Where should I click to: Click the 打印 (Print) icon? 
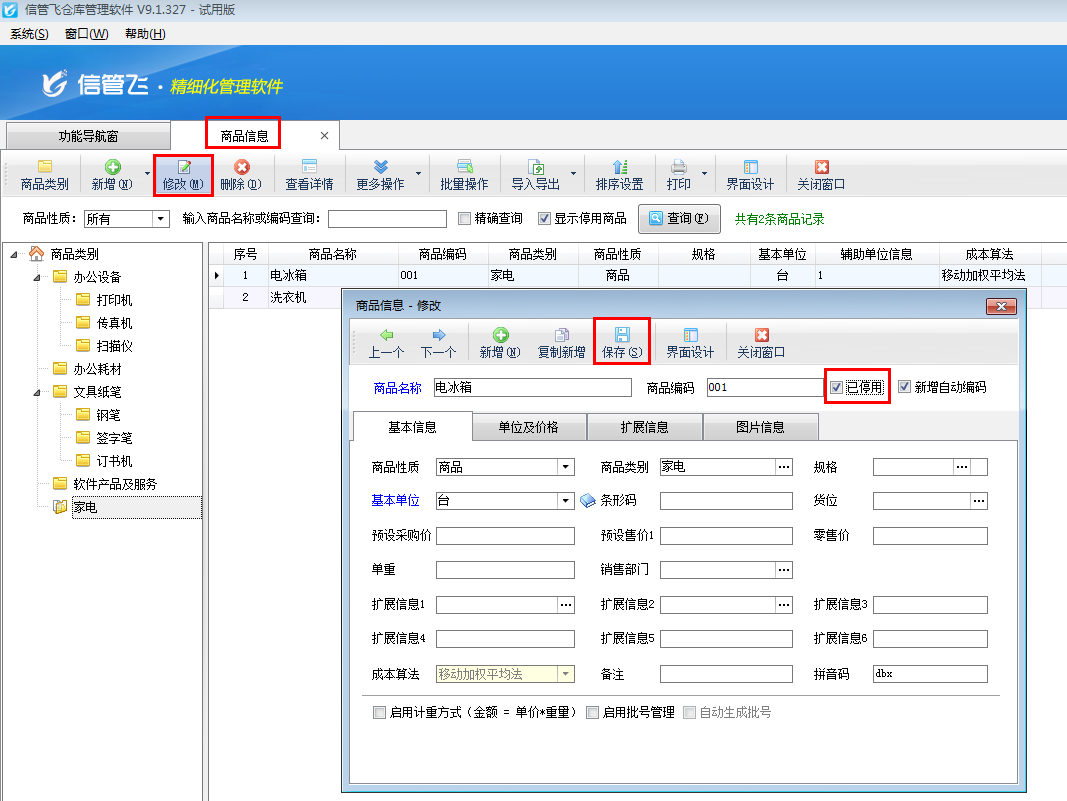click(x=680, y=173)
